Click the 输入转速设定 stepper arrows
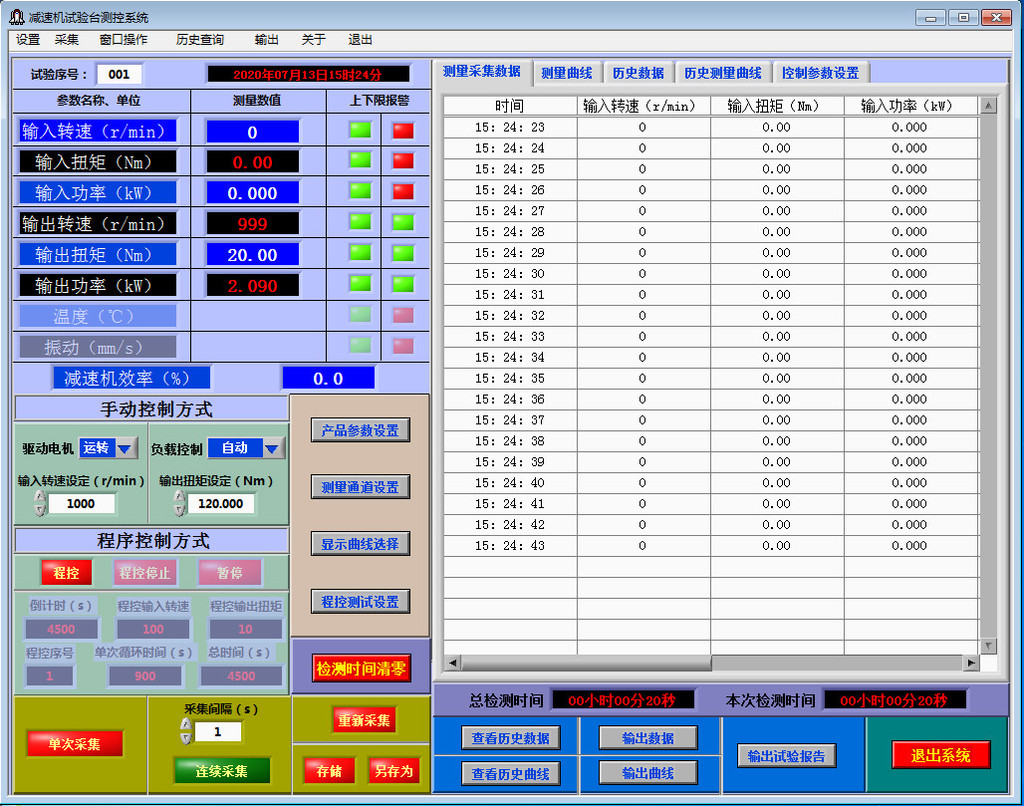 tap(40, 503)
